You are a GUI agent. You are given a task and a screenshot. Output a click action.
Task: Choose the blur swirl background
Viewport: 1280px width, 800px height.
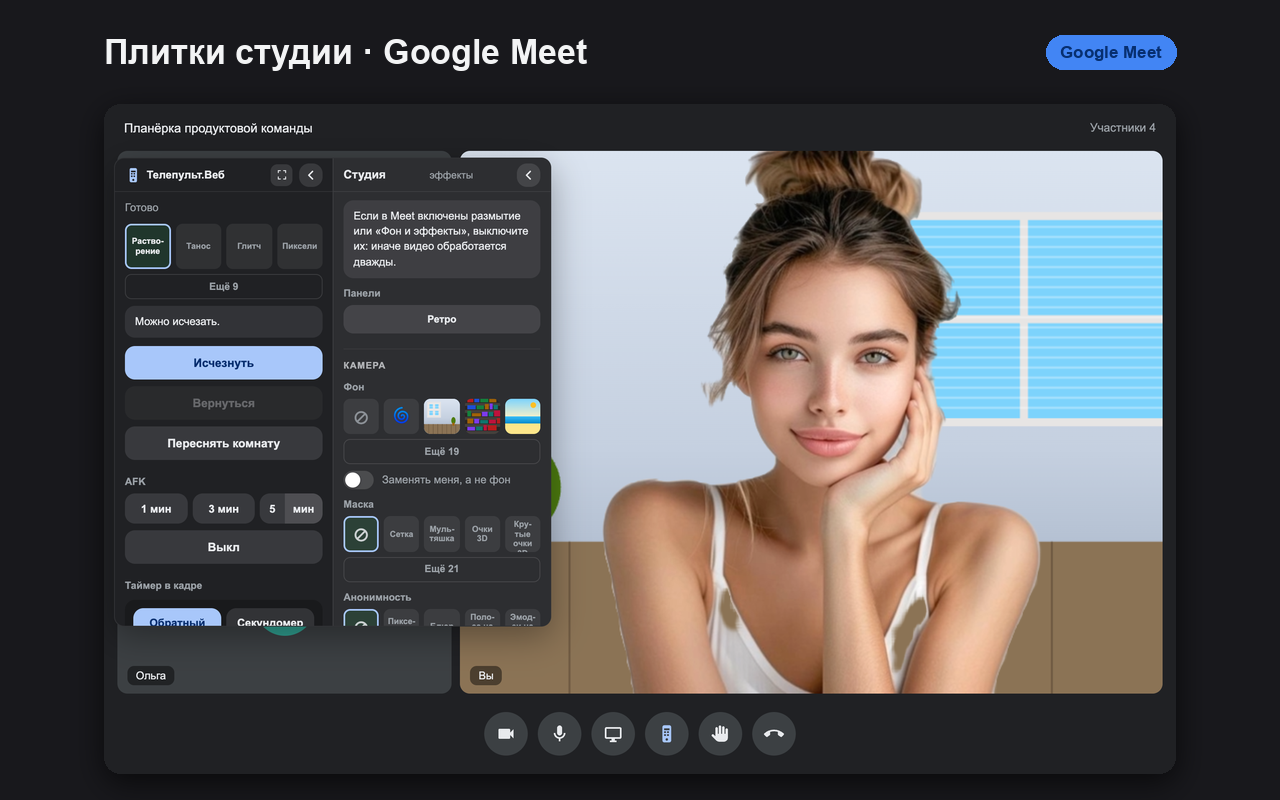coord(401,416)
